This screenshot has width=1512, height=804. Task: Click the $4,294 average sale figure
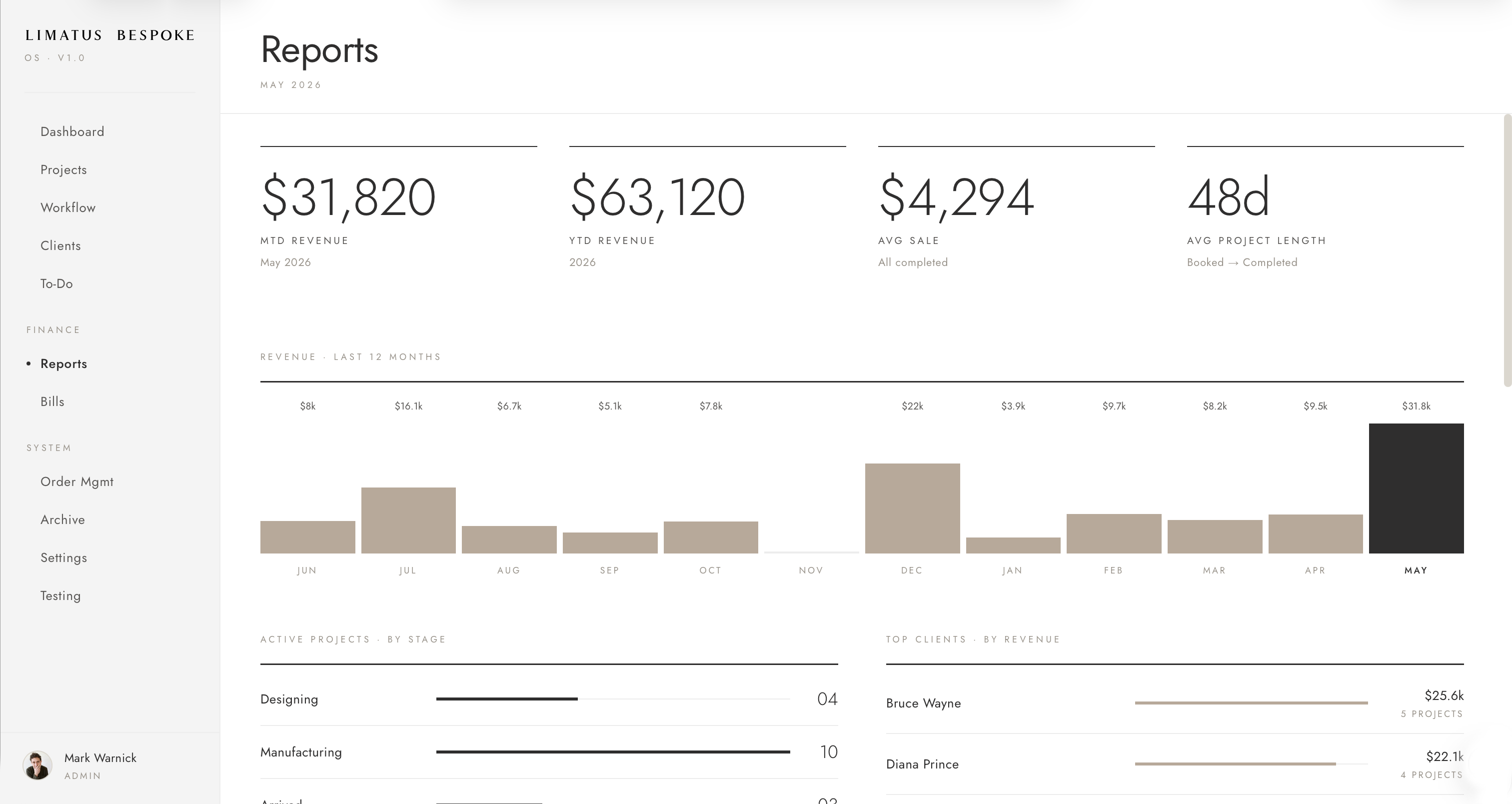point(956,196)
